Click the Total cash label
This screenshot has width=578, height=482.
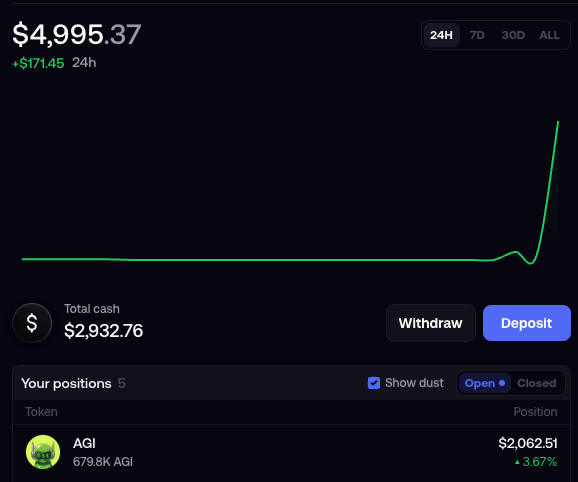92,309
